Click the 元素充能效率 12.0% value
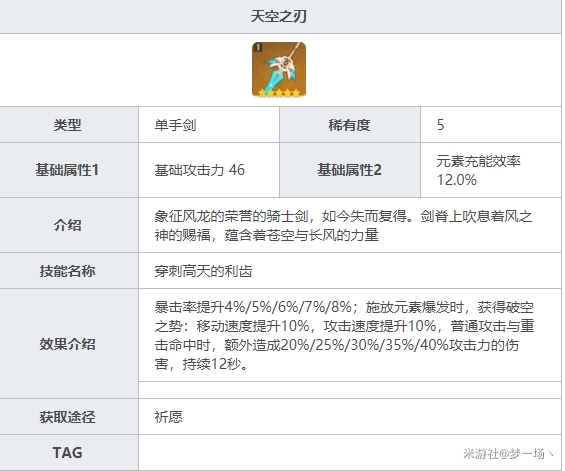565x471 pixels. (478, 170)
